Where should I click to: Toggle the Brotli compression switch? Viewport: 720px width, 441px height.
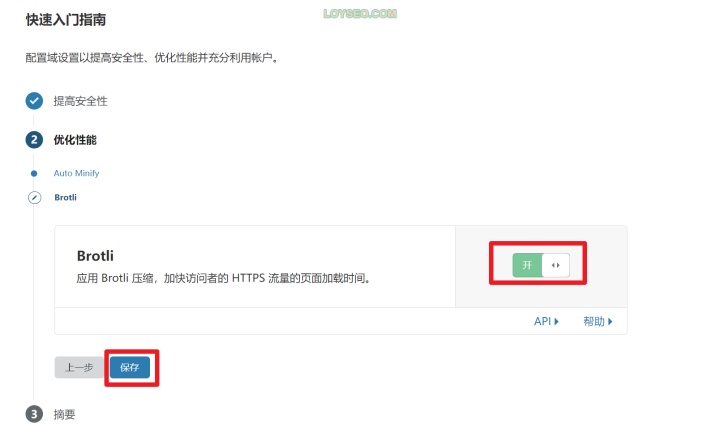[540, 265]
